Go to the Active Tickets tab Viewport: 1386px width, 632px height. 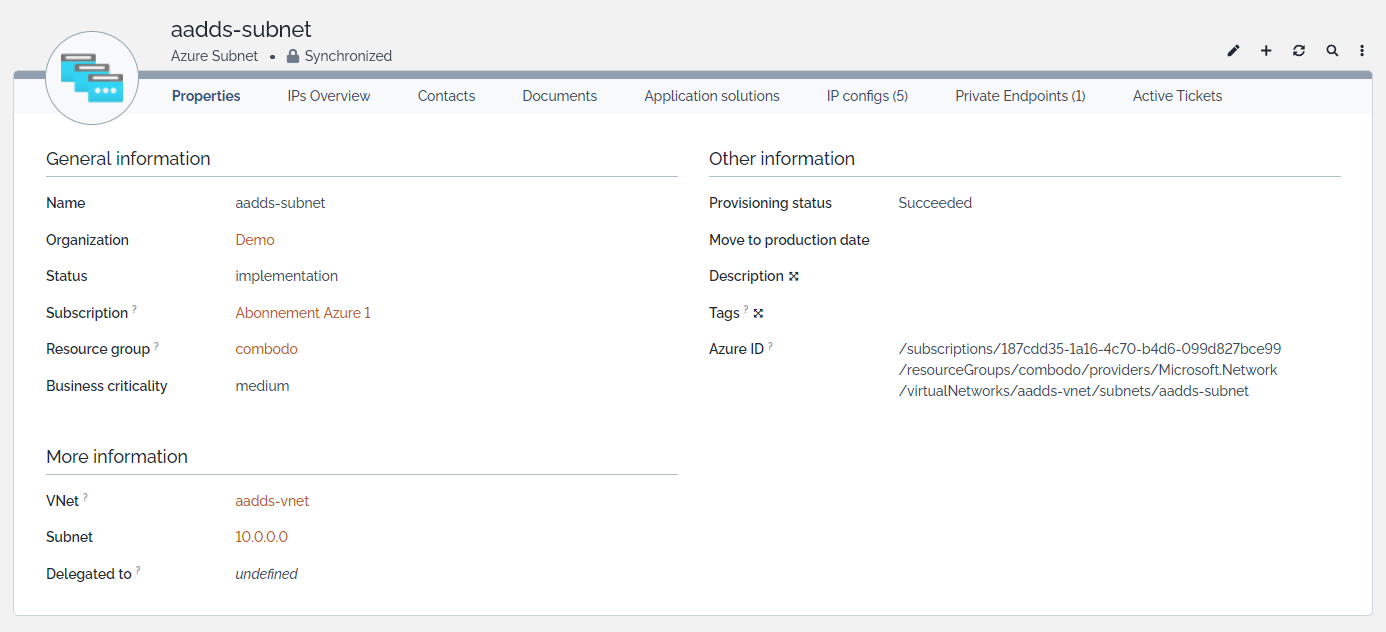pyautogui.click(x=1177, y=96)
